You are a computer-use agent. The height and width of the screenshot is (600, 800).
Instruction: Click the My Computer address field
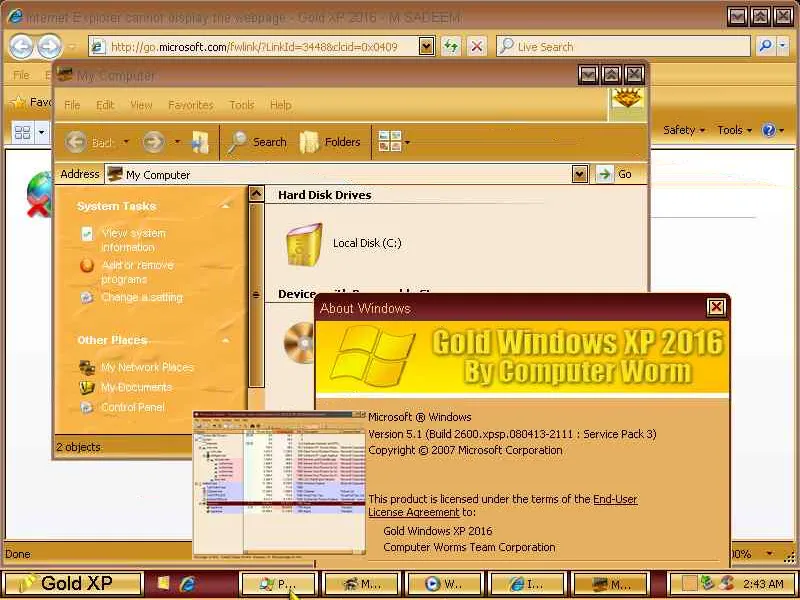338,174
